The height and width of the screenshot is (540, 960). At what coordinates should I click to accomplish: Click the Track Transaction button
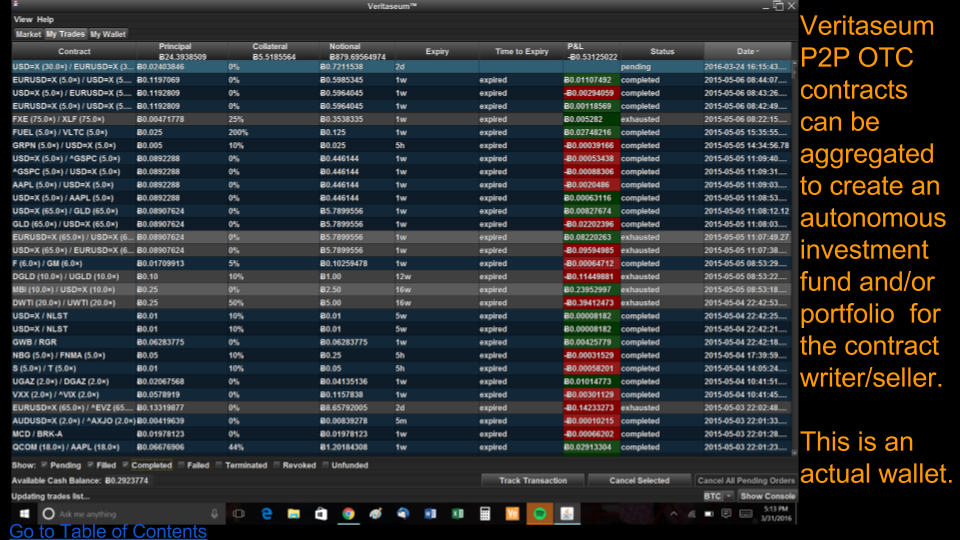click(x=533, y=481)
